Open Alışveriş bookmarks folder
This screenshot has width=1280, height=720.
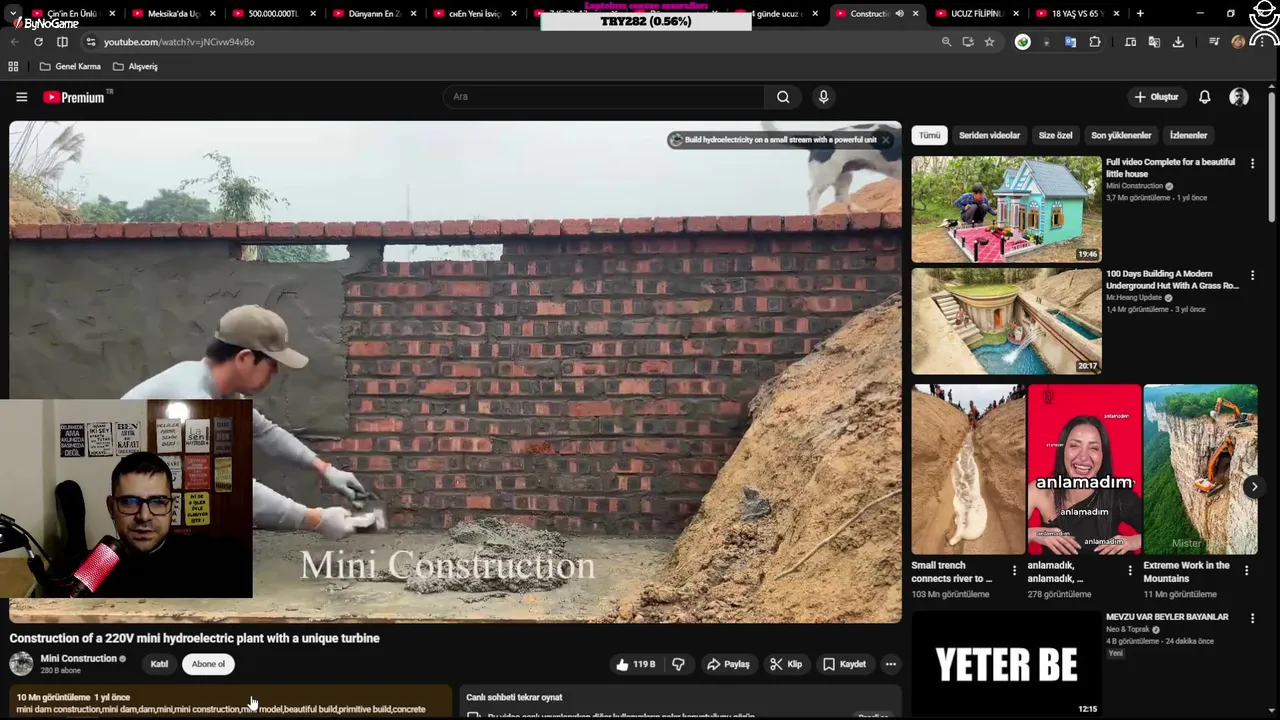tap(135, 66)
